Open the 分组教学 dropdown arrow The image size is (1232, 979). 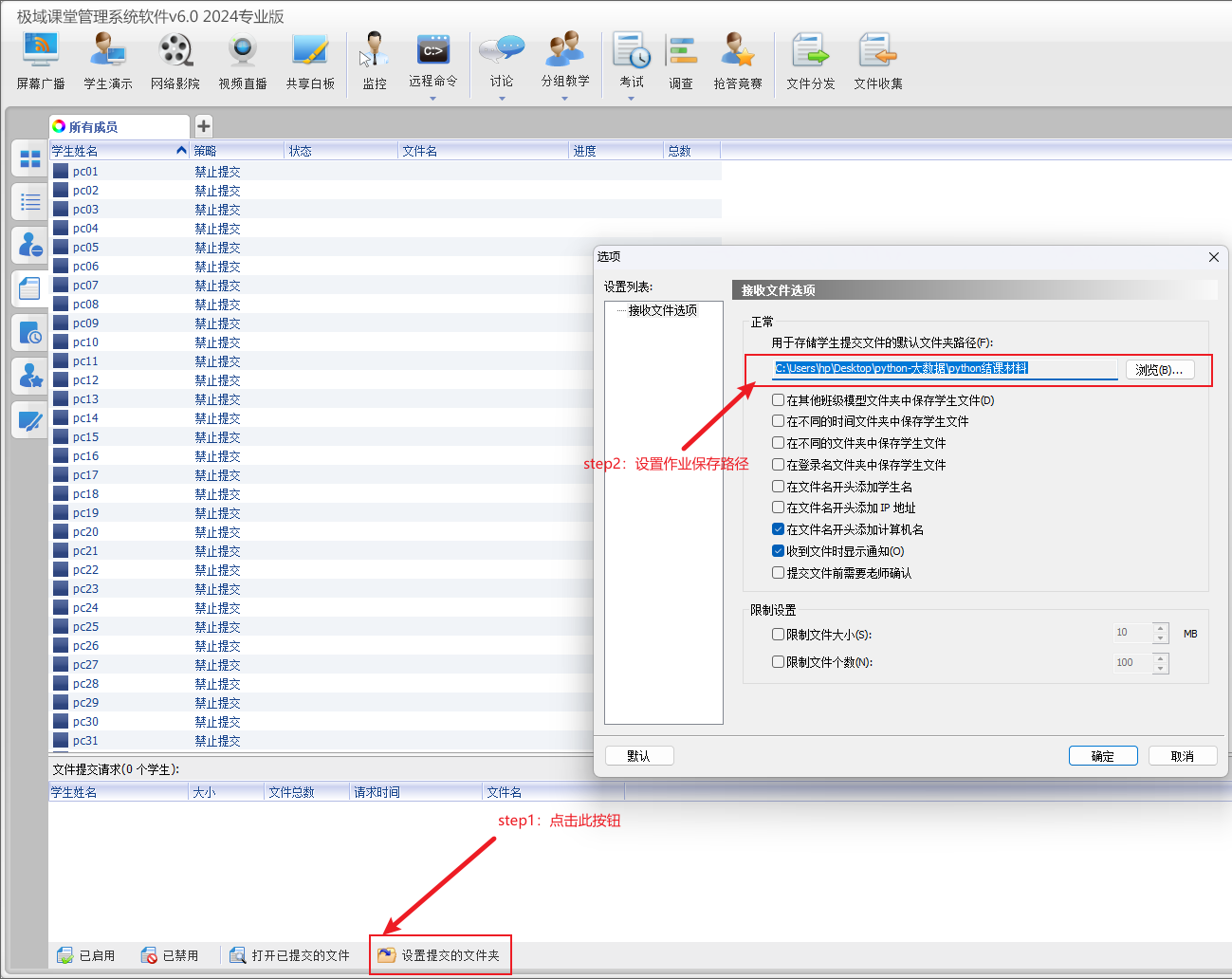[x=565, y=99]
